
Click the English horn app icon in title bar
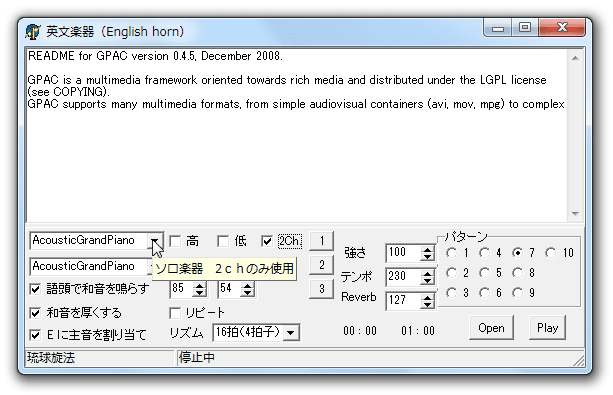(x=32, y=32)
